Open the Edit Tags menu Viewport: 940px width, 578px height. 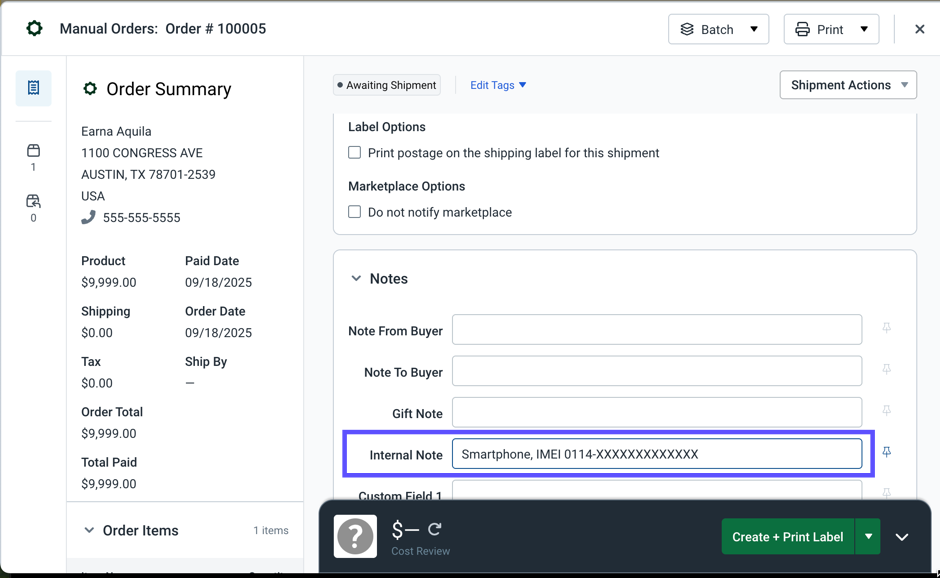[x=498, y=85]
